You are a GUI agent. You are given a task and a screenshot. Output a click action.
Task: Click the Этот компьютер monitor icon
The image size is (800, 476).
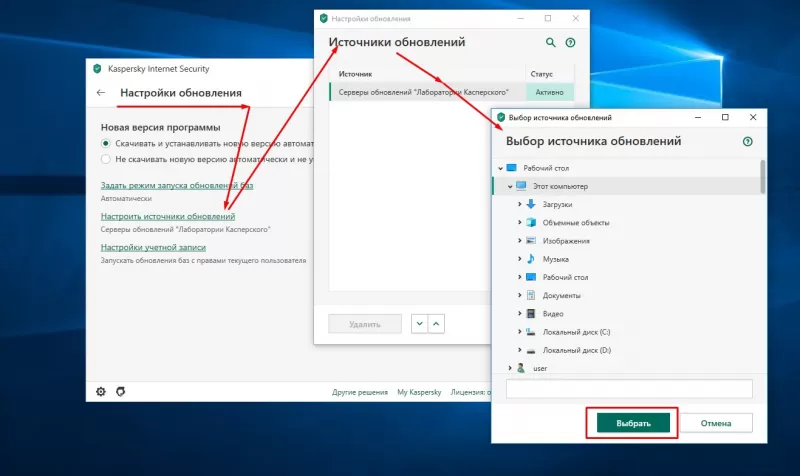tap(521, 186)
